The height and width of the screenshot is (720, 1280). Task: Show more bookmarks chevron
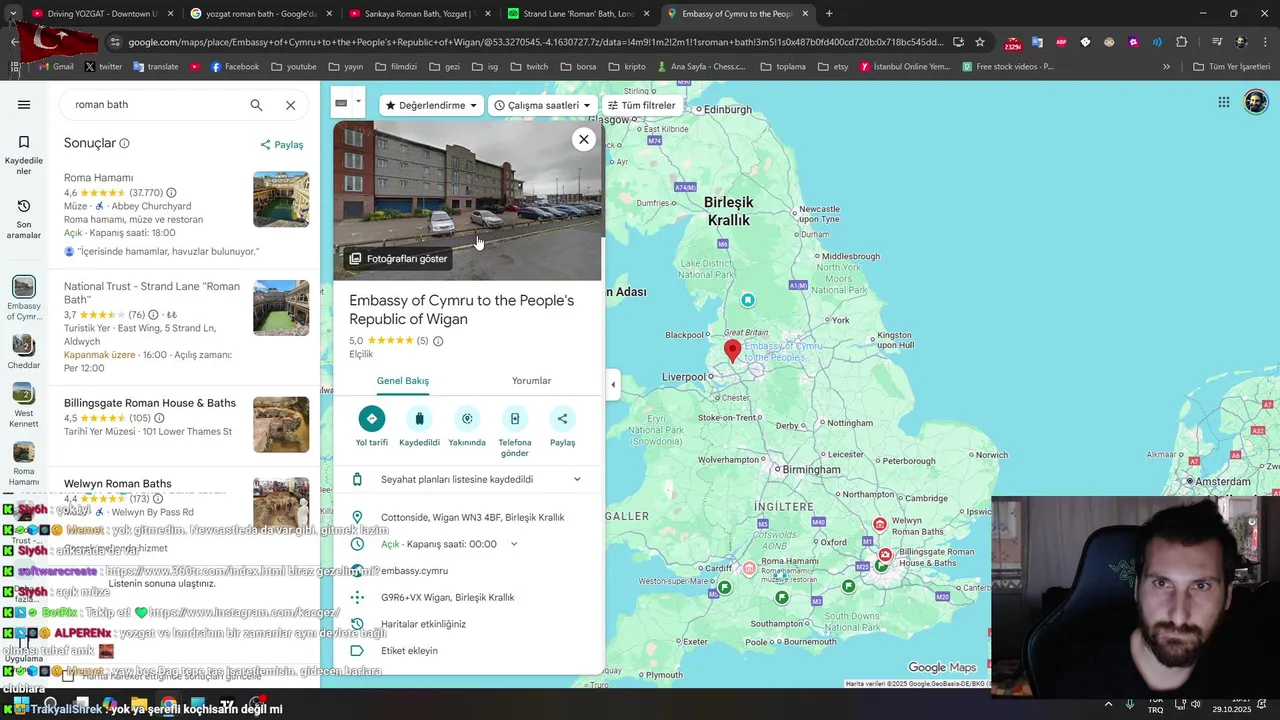point(1166,67)
